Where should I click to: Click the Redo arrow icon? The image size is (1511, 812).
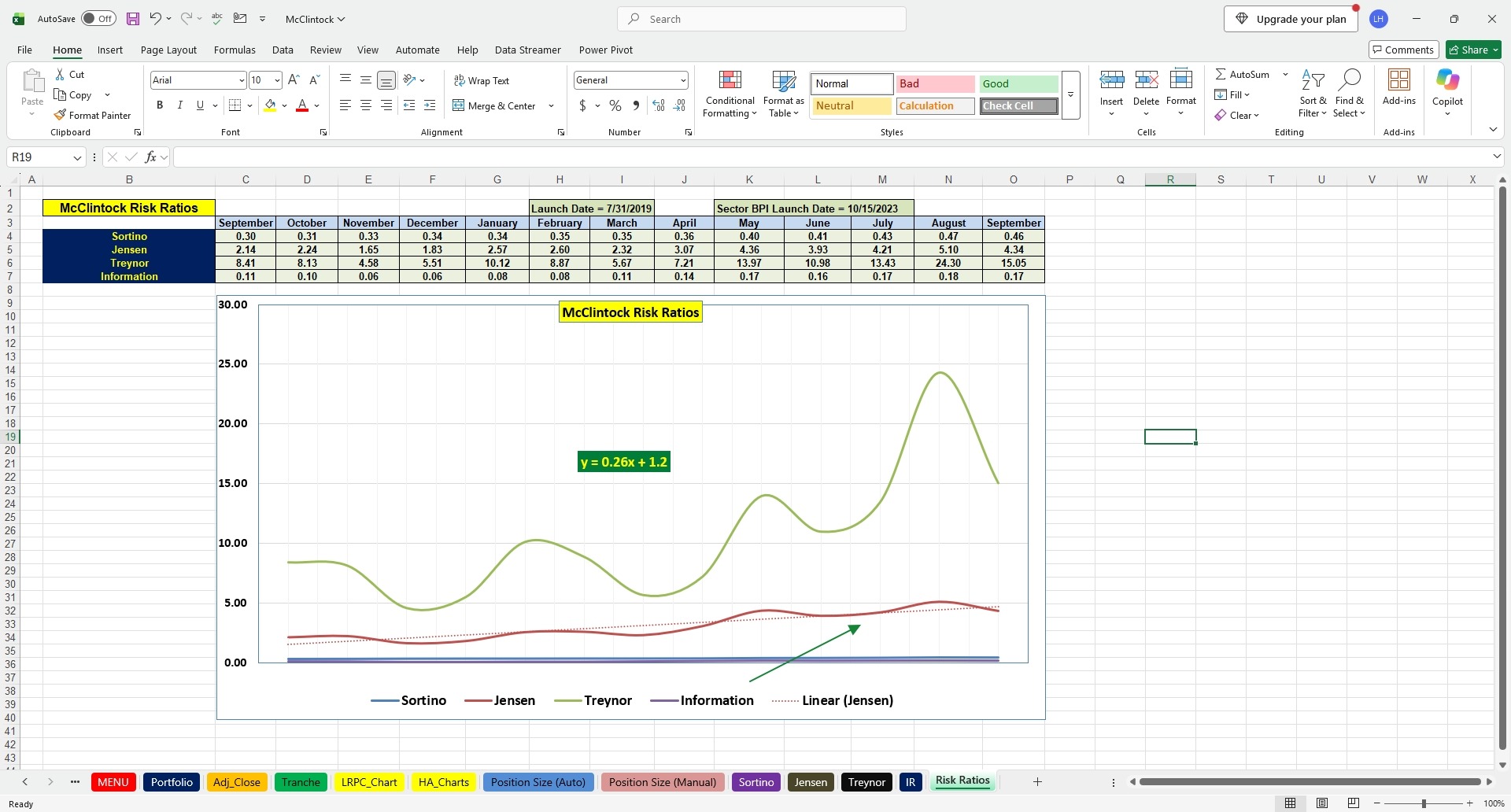pyautogui.click(x=187, y=18)
